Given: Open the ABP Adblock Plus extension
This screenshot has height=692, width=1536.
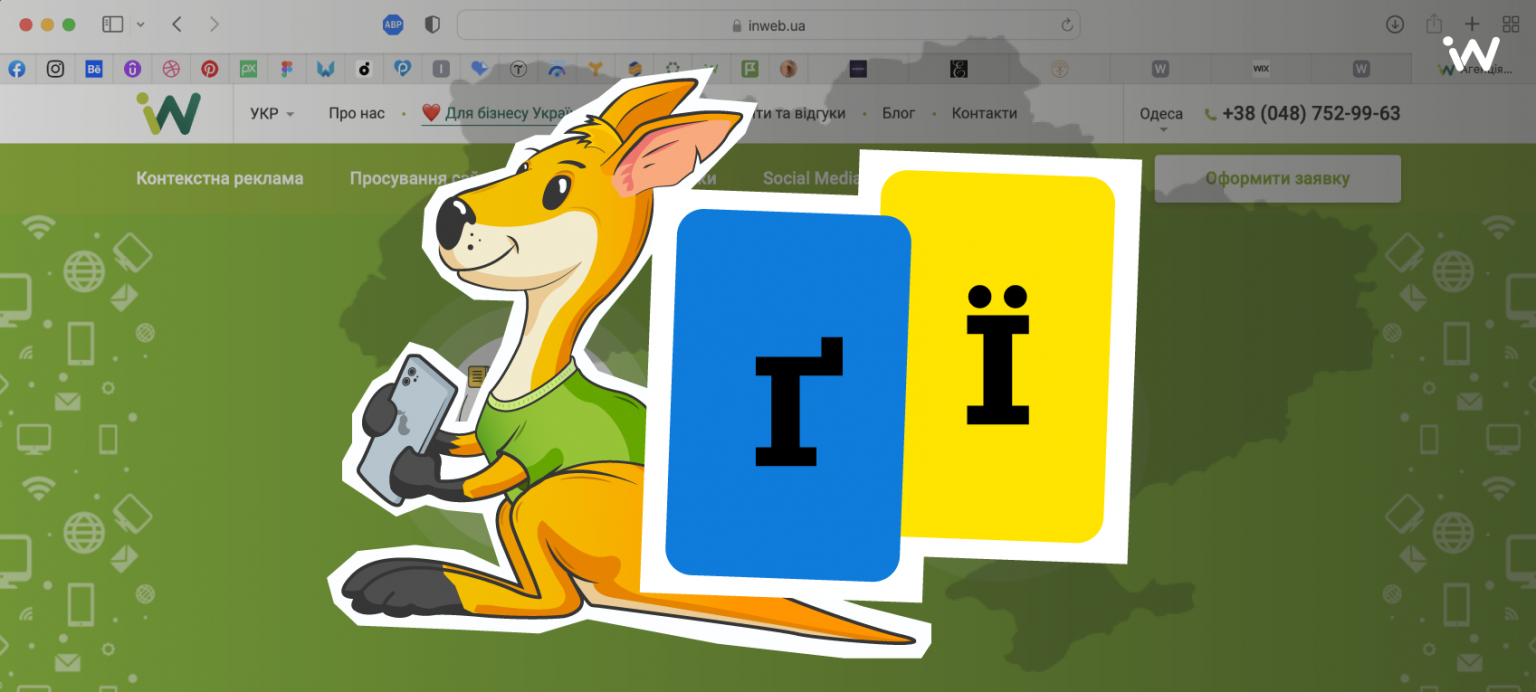Looking at the screenshot, I should [x=393, y=24].
